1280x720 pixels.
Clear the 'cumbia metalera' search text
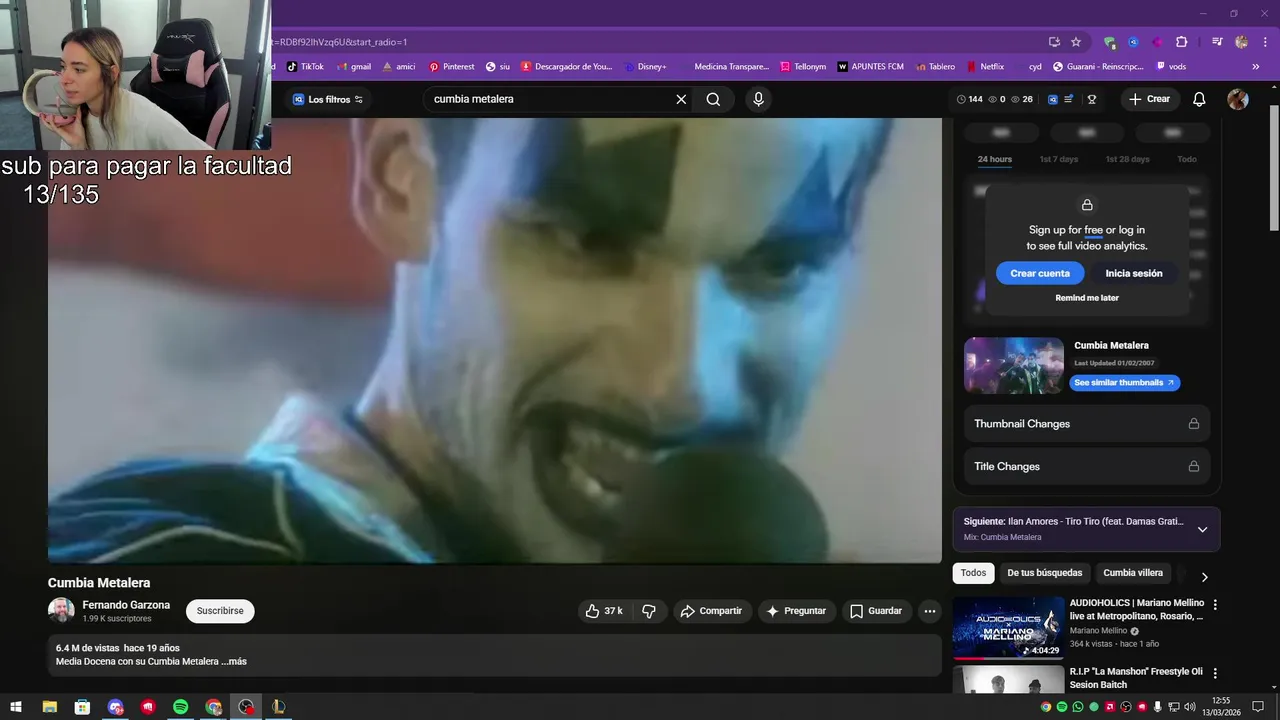681,99
